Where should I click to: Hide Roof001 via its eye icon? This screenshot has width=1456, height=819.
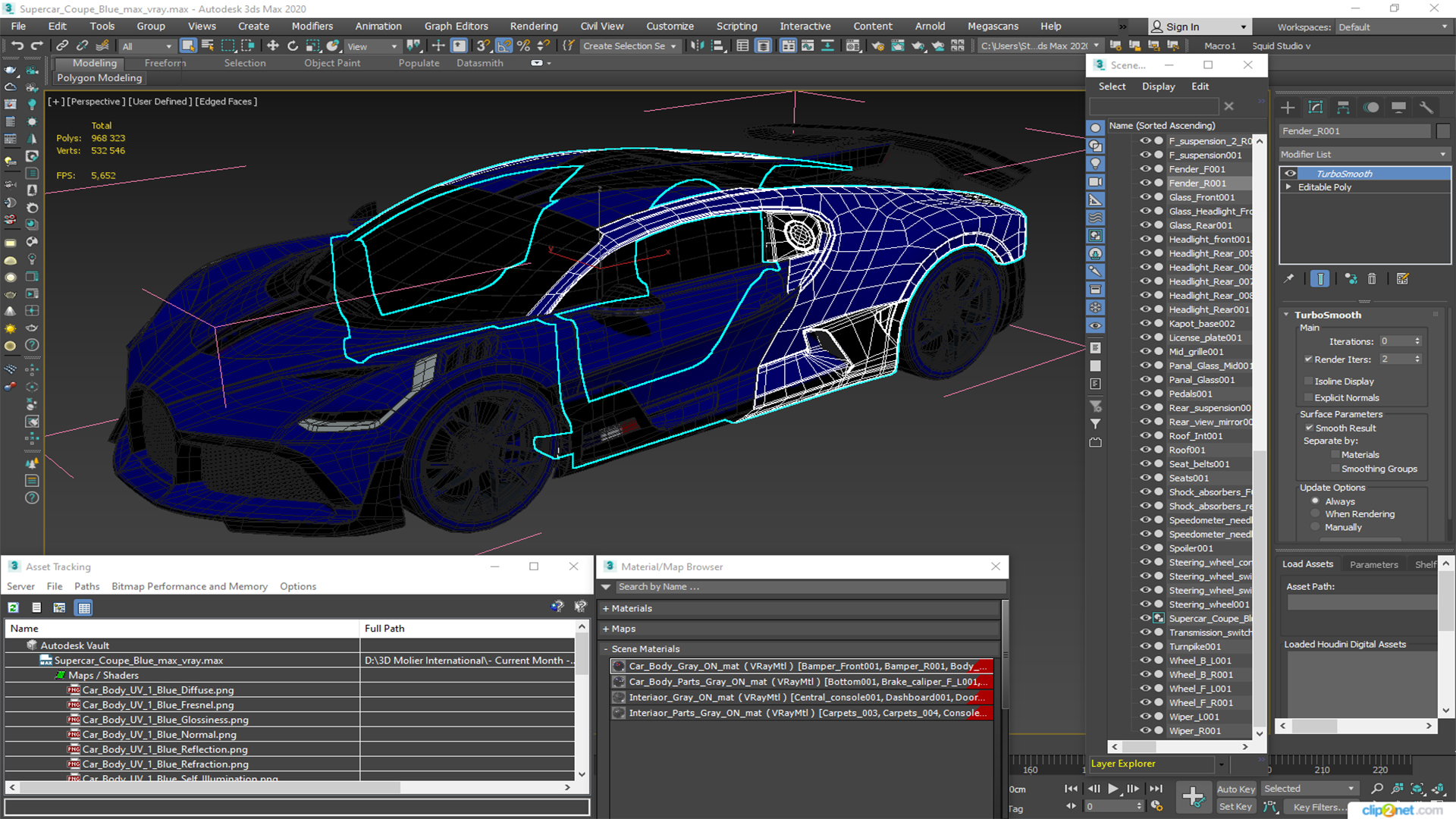[x=1145, y=450]
